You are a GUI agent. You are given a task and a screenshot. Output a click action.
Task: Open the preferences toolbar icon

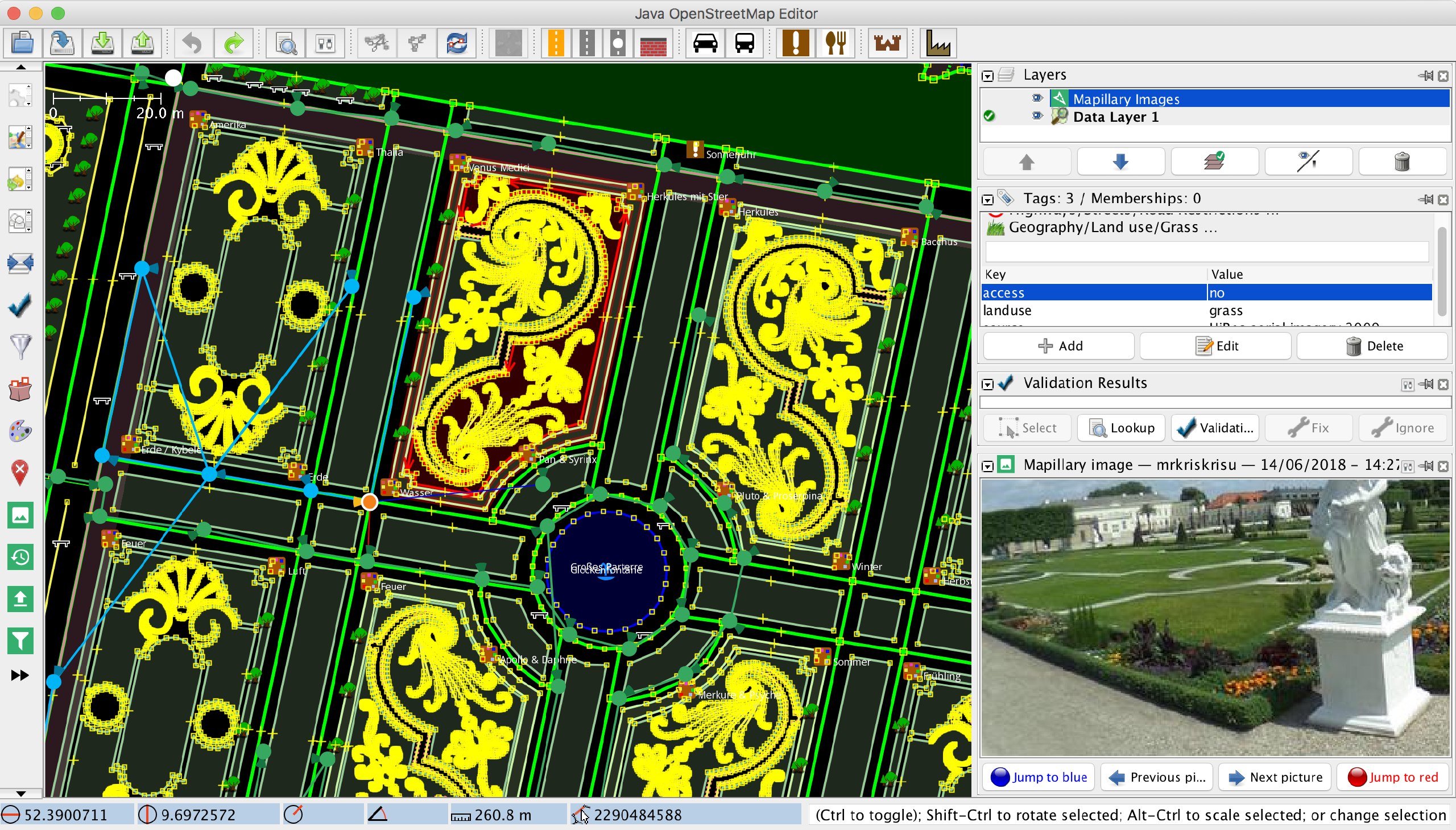pos(325,43)
